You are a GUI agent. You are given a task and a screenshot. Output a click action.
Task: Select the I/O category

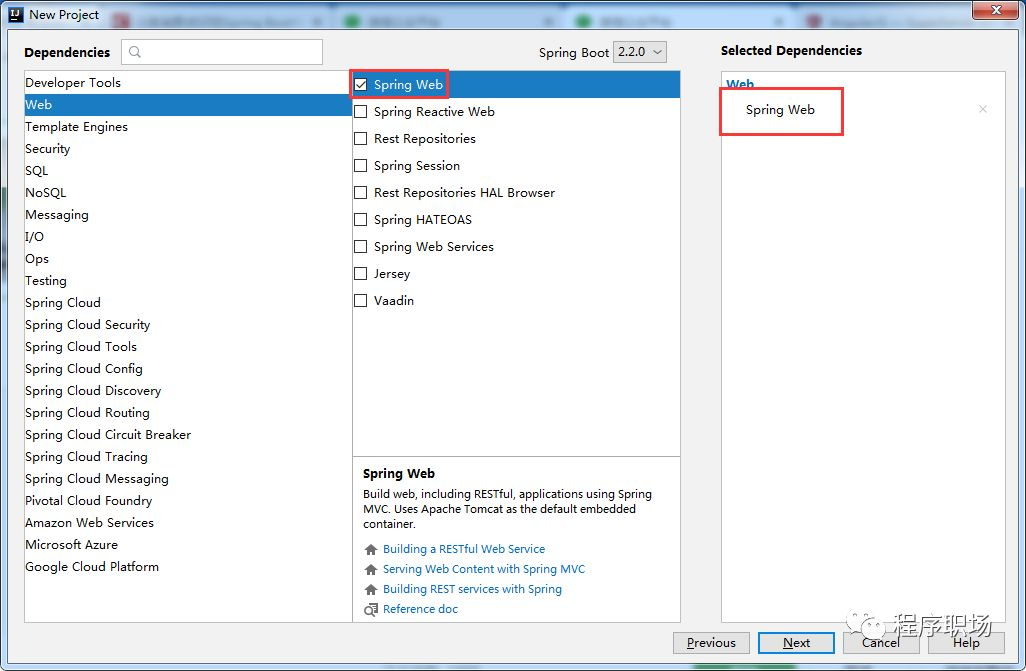(188, 237)
